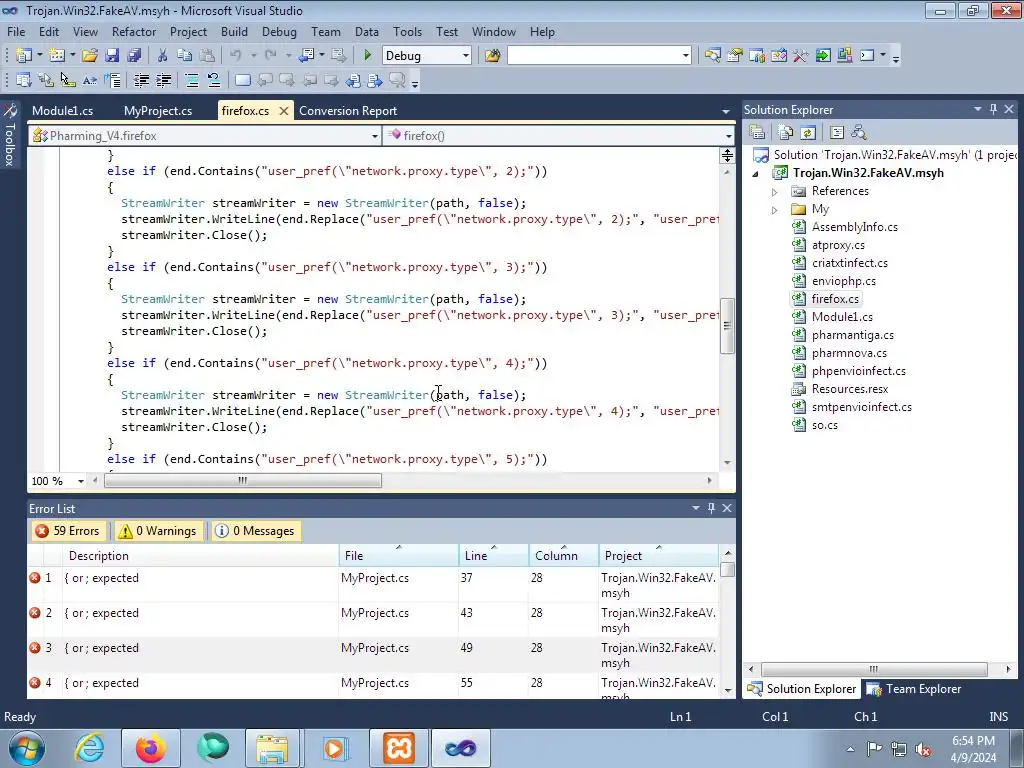Open the Properties Window toolbar icon
Image resolution: width=1024 pixels, height=768 pixels.
coord(735,56)
